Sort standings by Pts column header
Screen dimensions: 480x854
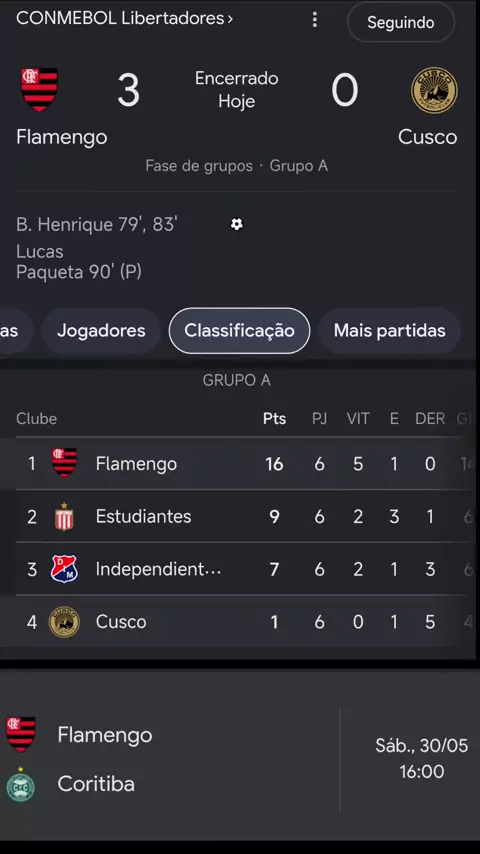[x=275, y=418]
